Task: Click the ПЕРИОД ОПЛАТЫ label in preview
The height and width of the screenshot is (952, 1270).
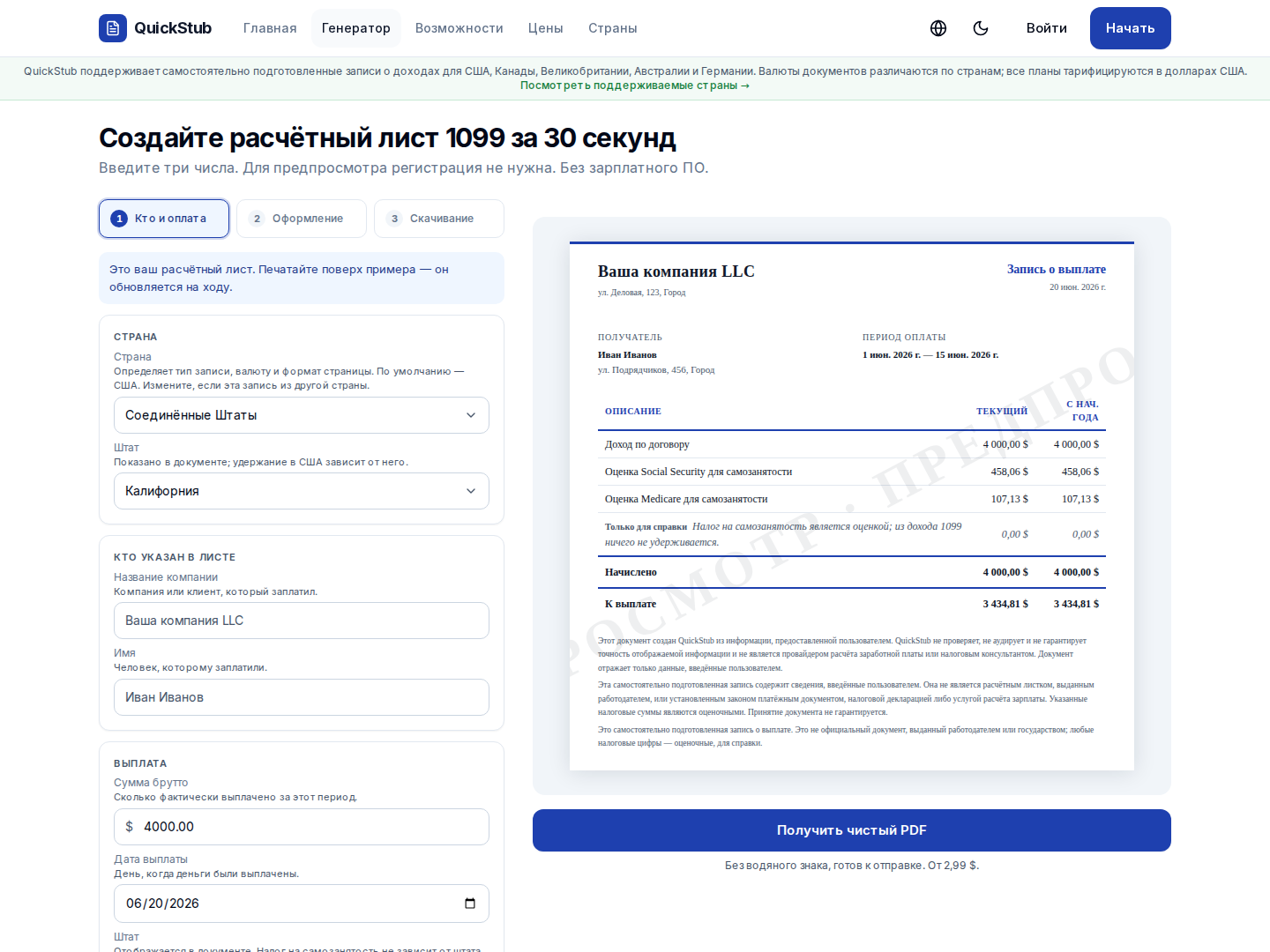Action: pyautogui.click(x=904, y=338)
